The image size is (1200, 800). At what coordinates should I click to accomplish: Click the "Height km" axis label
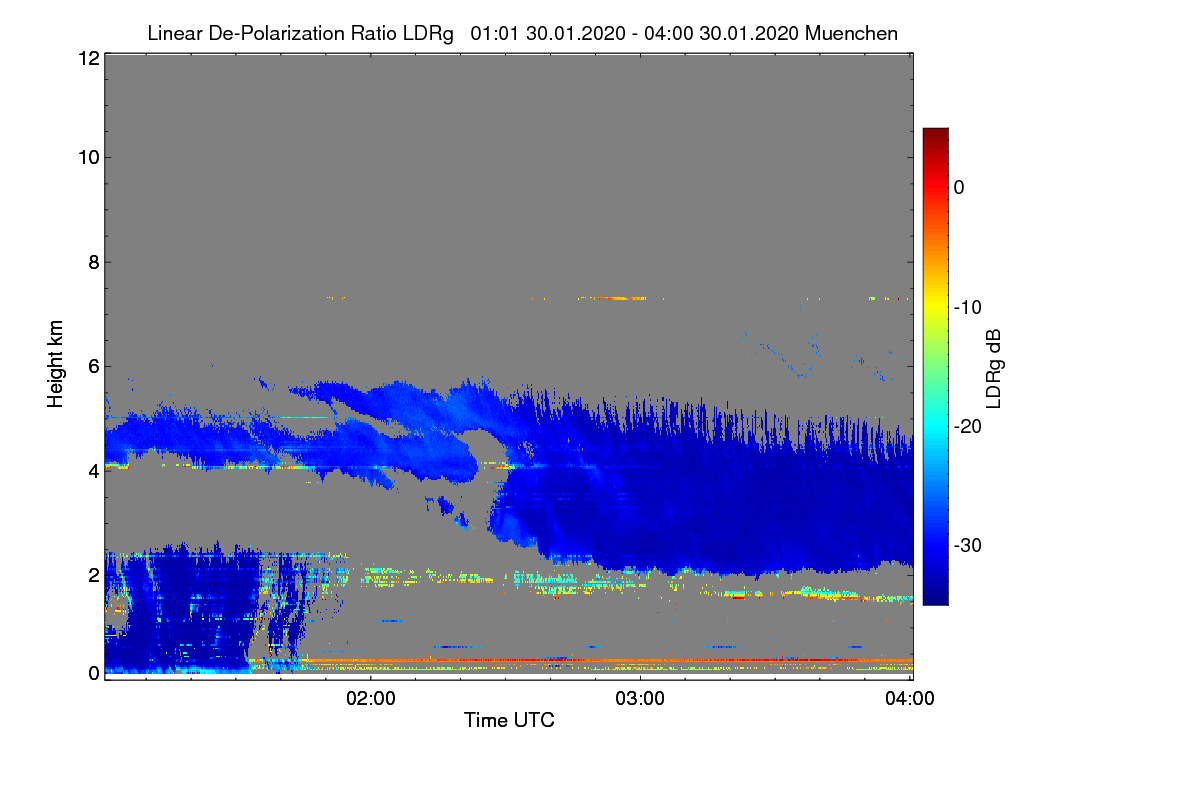[56, 366]
